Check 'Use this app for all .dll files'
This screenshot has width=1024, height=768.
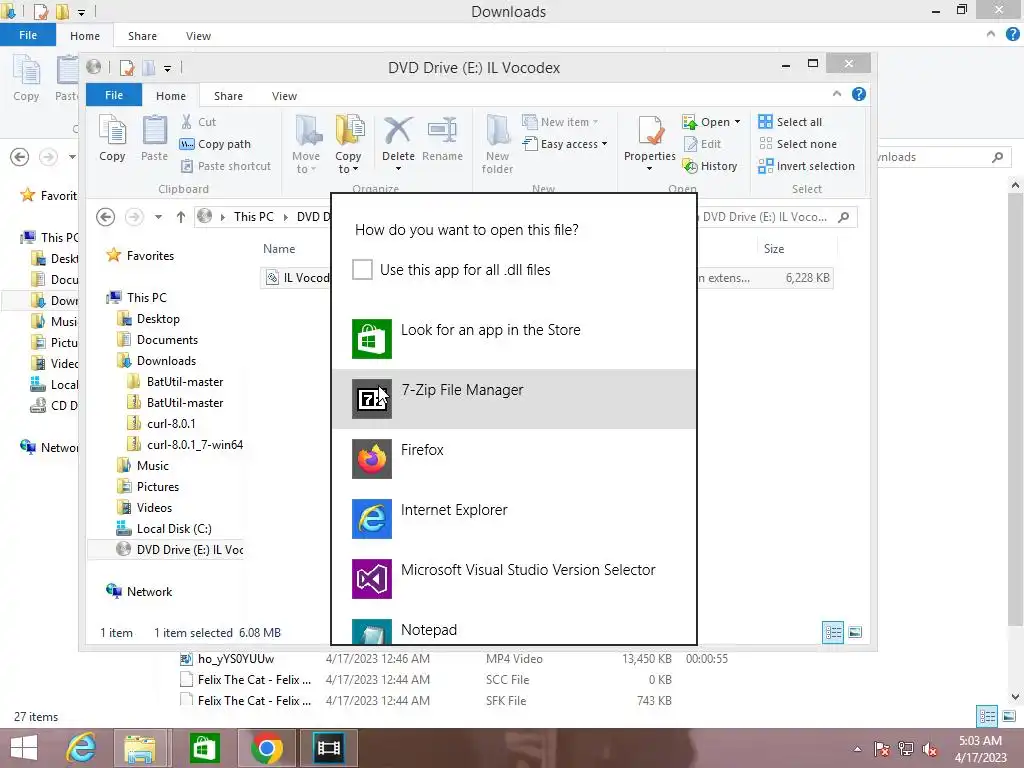362,269
